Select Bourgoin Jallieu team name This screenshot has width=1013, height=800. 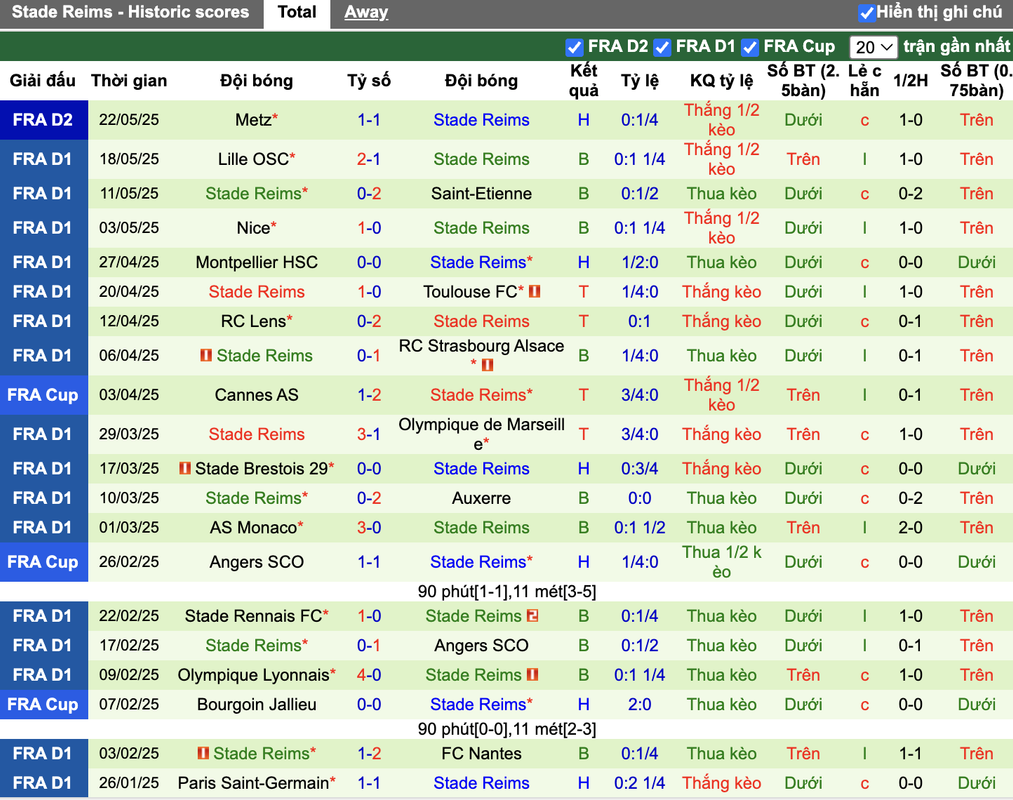coord(256,704)
